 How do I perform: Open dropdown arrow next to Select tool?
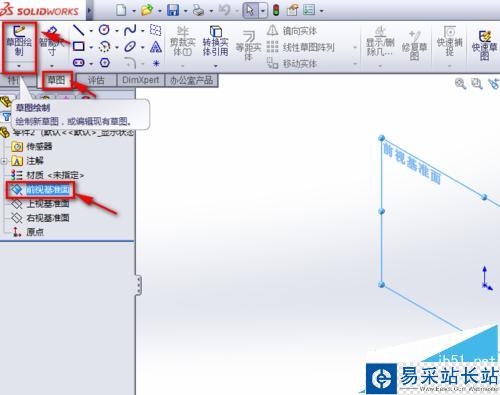[x=263, y=11]
